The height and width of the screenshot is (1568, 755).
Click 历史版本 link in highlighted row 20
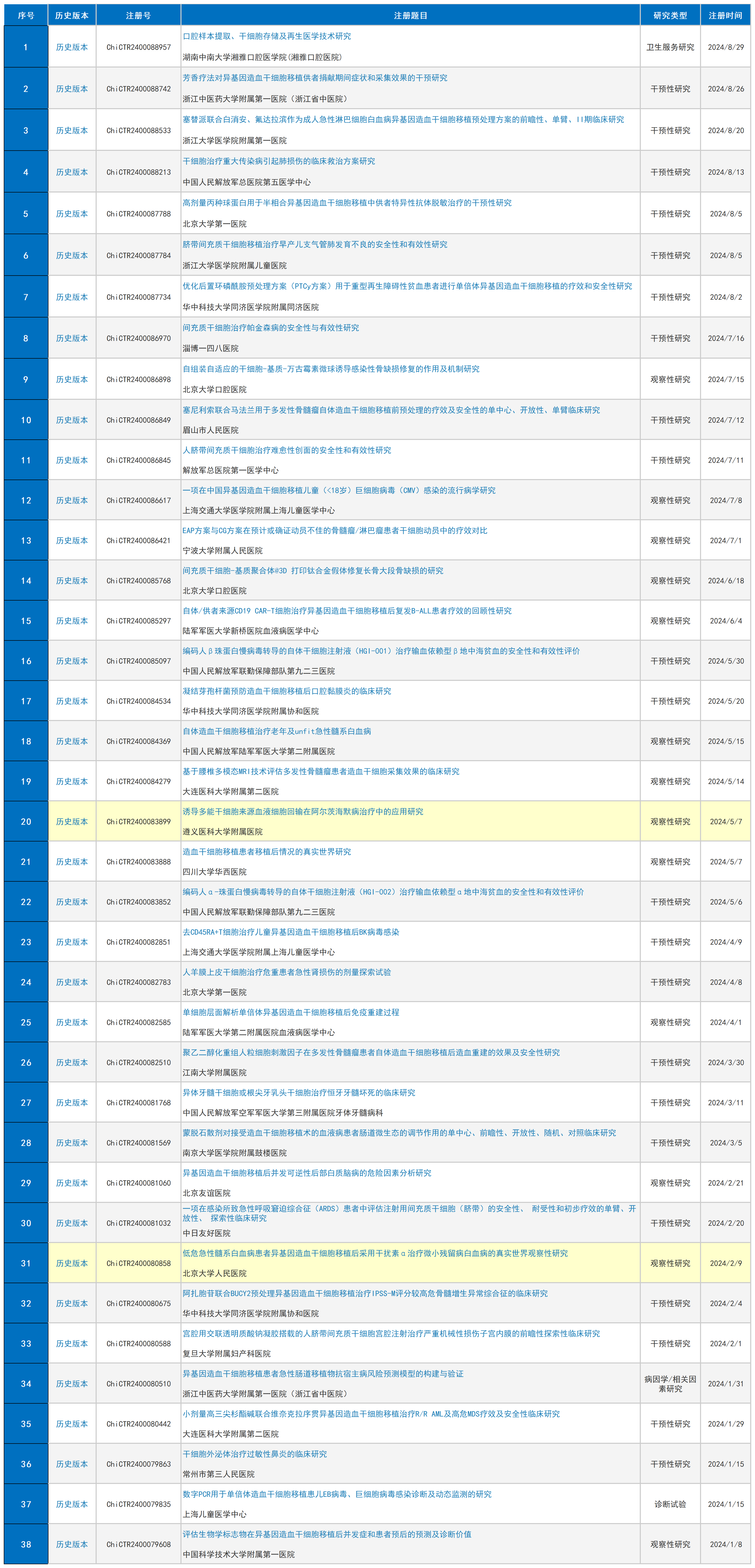coord(72,822)
